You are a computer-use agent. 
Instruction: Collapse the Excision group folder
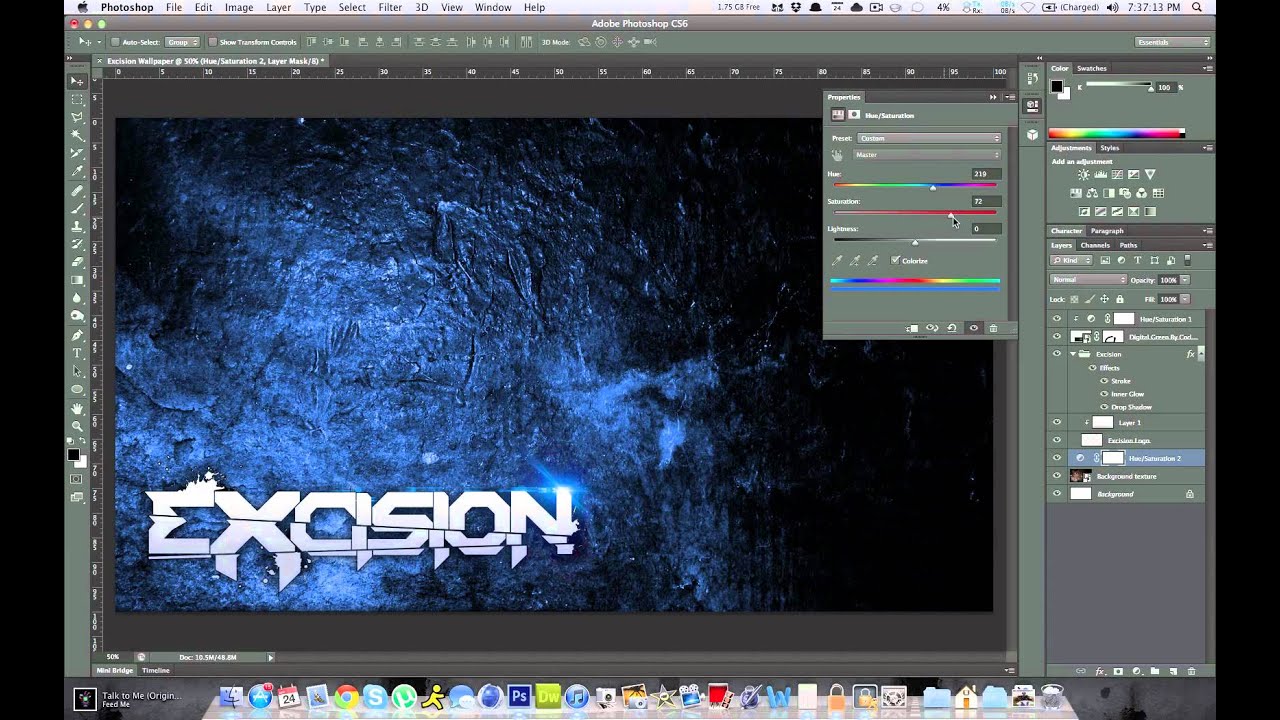pyautogui.click(x=1073, y=354)
